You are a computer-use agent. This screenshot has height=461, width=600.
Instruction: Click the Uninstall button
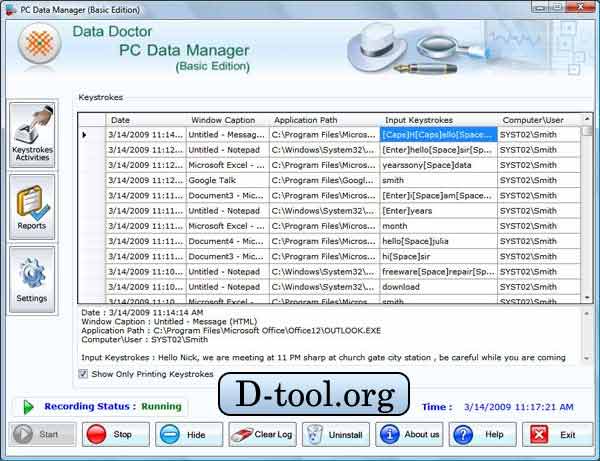tap(336, 435)
